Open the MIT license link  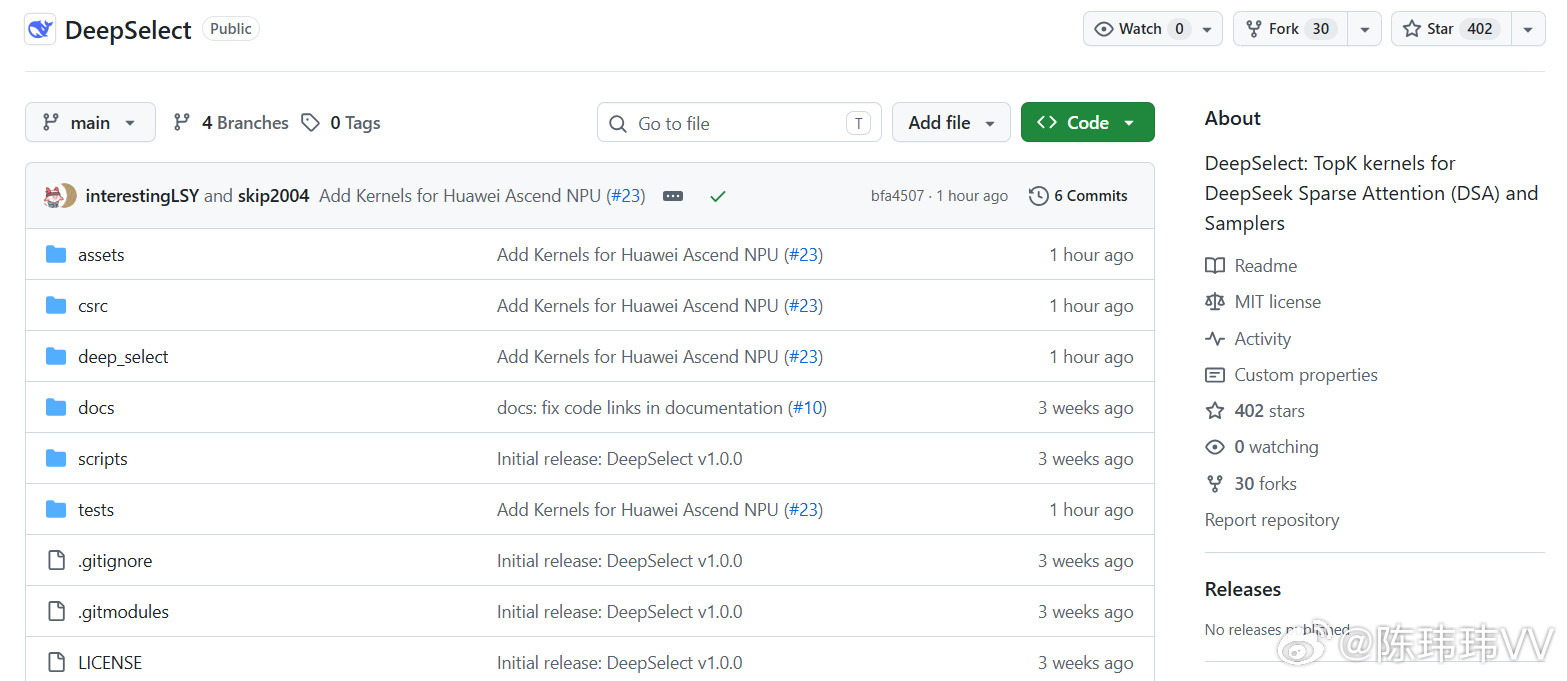1278,302
